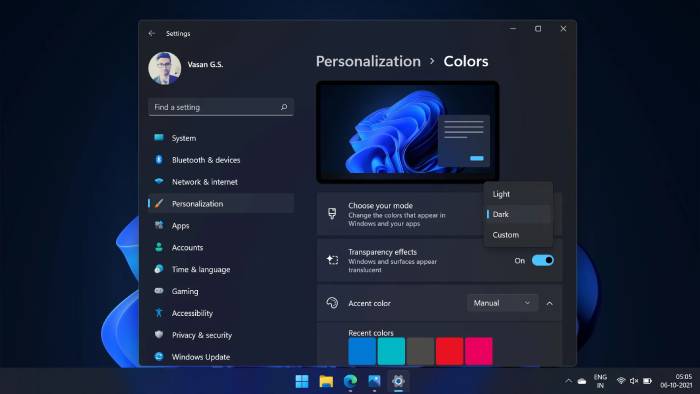This screenshot has width=700, height=394.
Task: Open Accessibility settings
Action: 221,313
